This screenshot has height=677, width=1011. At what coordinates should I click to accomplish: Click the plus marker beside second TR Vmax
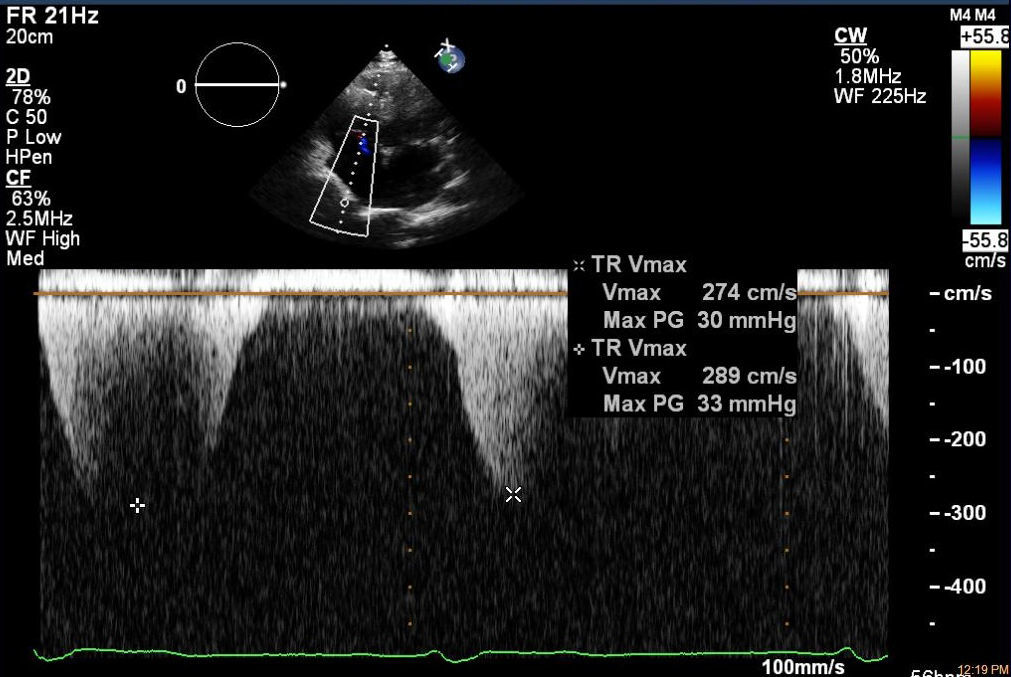[579, 349]
